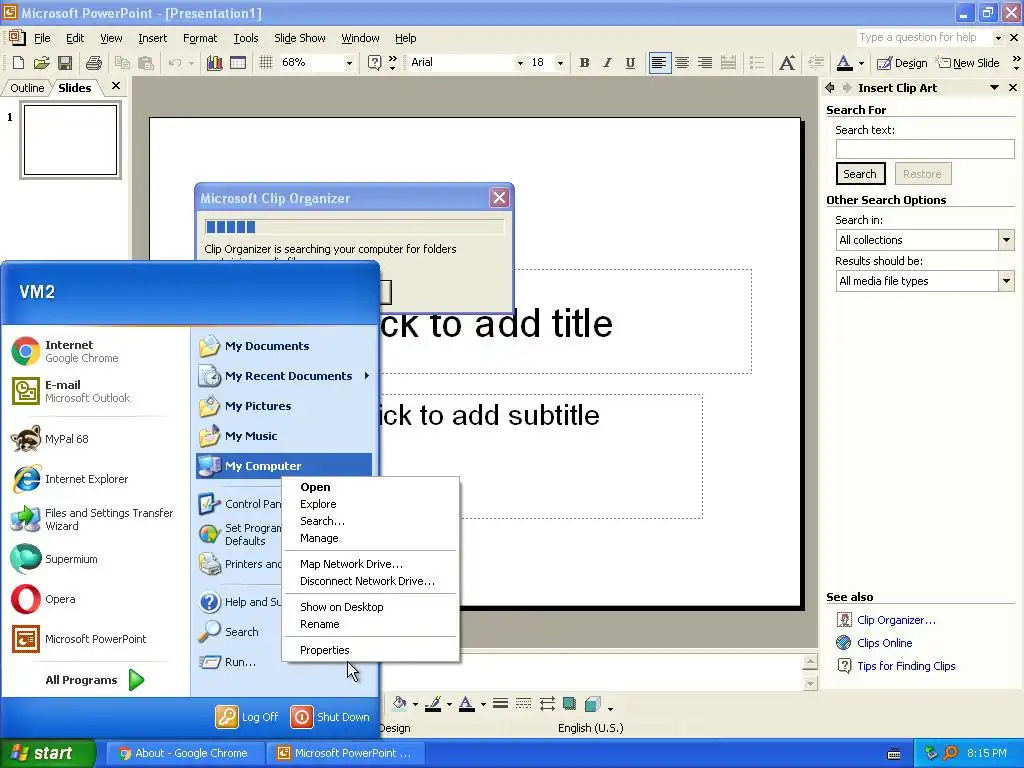Launch MyPal 68 from Start menu
The image size is (1024, 768).
coord(97,439)
